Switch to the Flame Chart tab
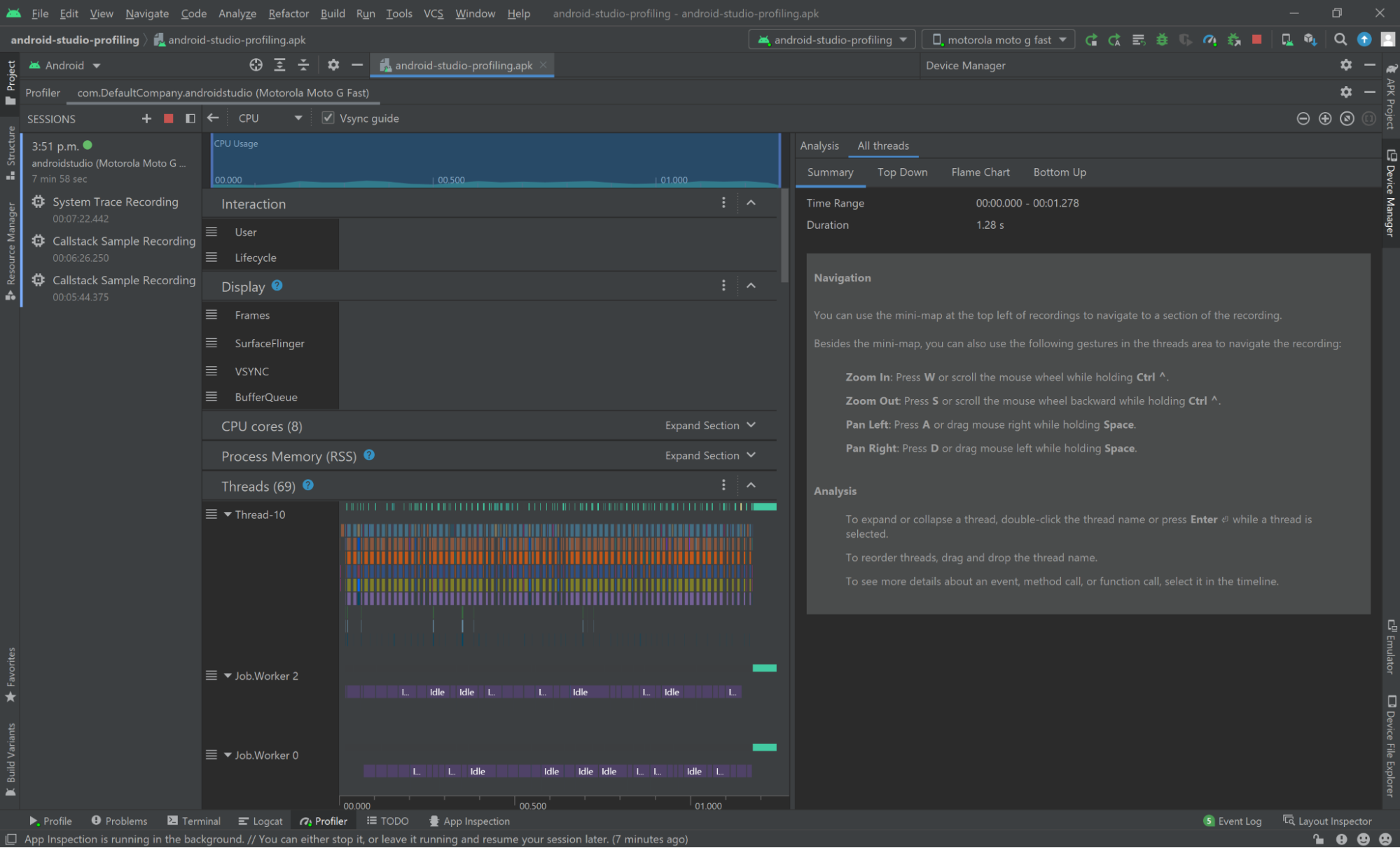 980,172
